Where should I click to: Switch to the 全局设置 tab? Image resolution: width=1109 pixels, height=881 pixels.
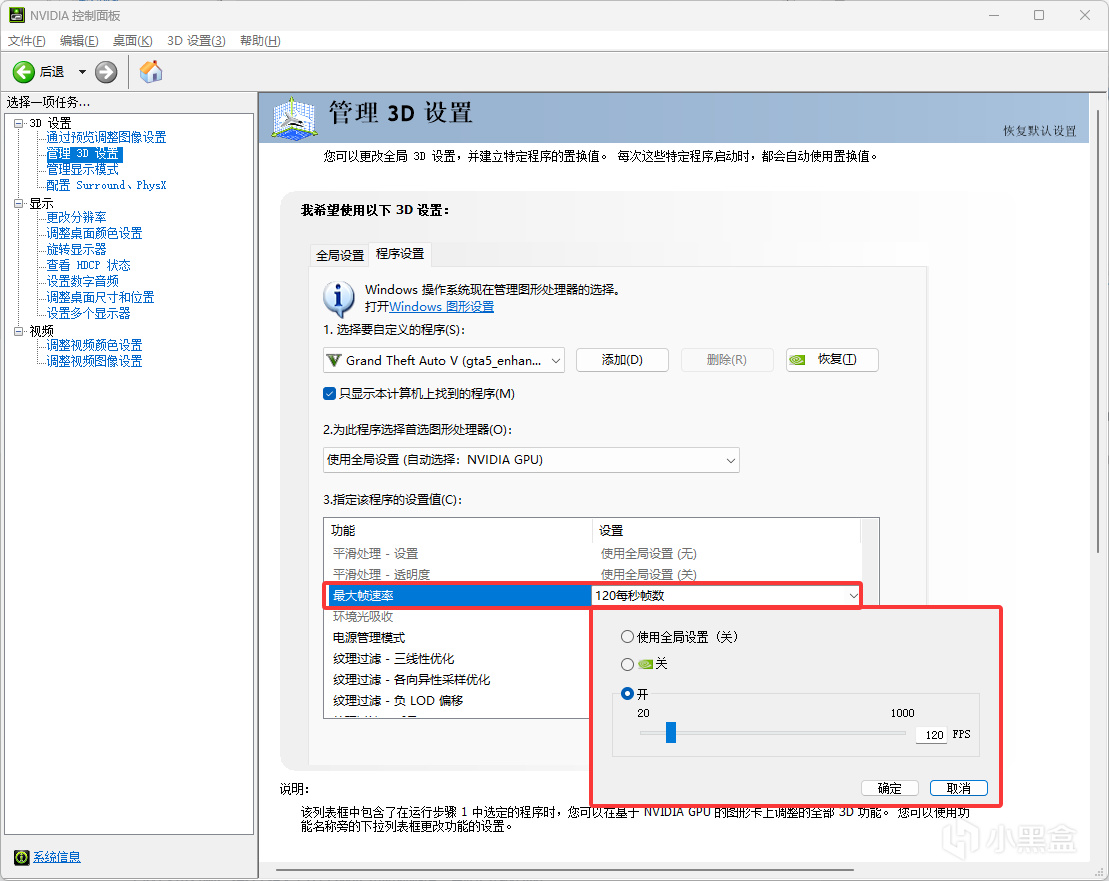coord(339,255)
